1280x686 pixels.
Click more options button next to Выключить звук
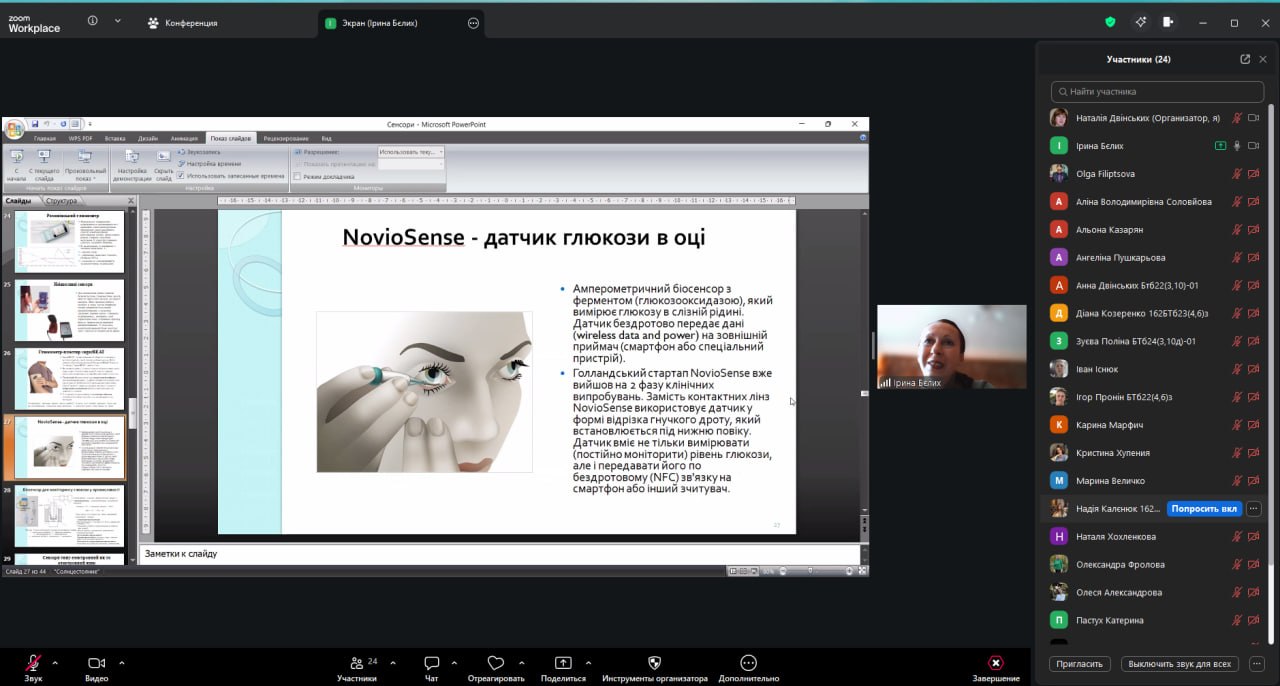(1257, 663)
